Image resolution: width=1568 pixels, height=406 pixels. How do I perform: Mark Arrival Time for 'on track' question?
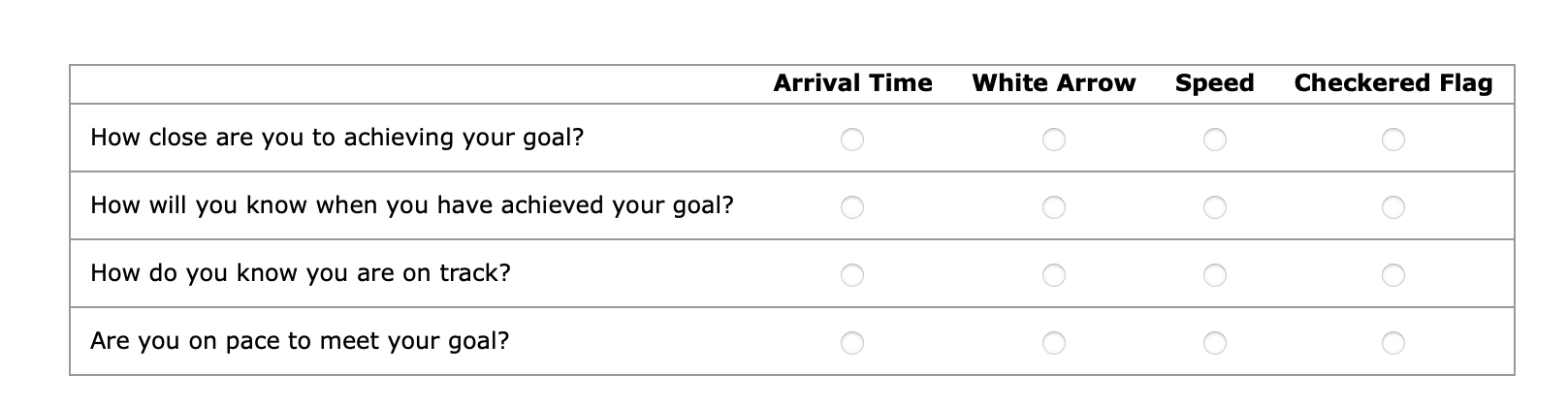[852, 275]
